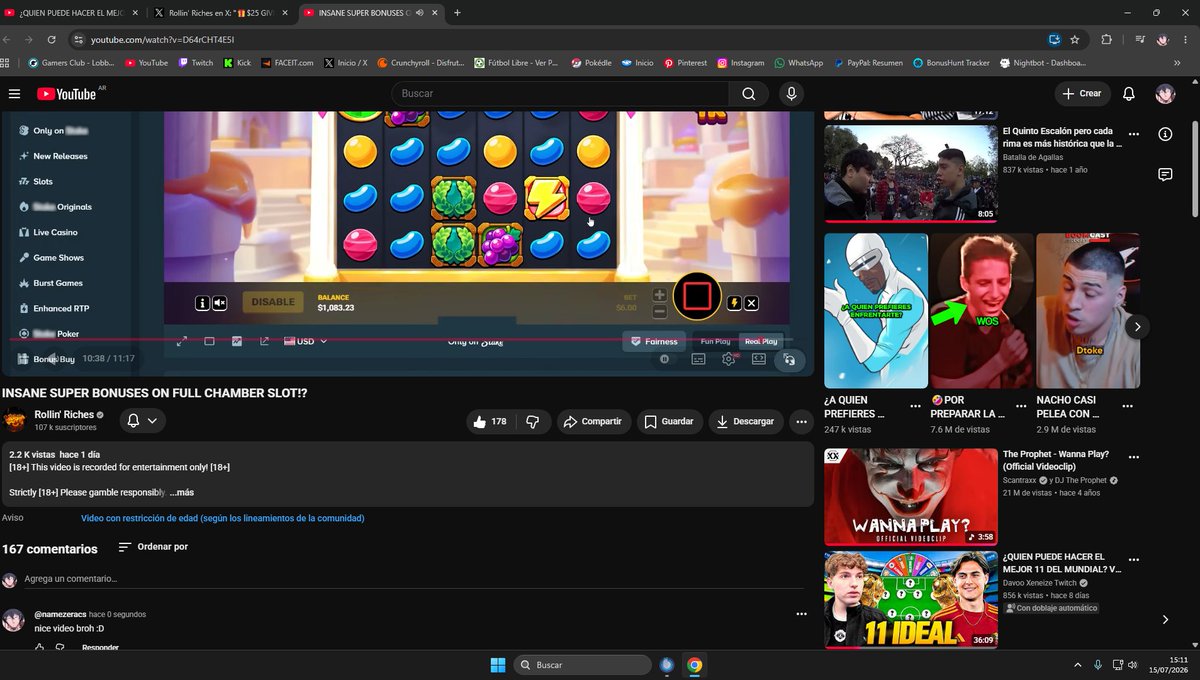1200x680 pixels.
Task: Open the BonusHunt Tracker bookmark
Action: pos(951,62)
